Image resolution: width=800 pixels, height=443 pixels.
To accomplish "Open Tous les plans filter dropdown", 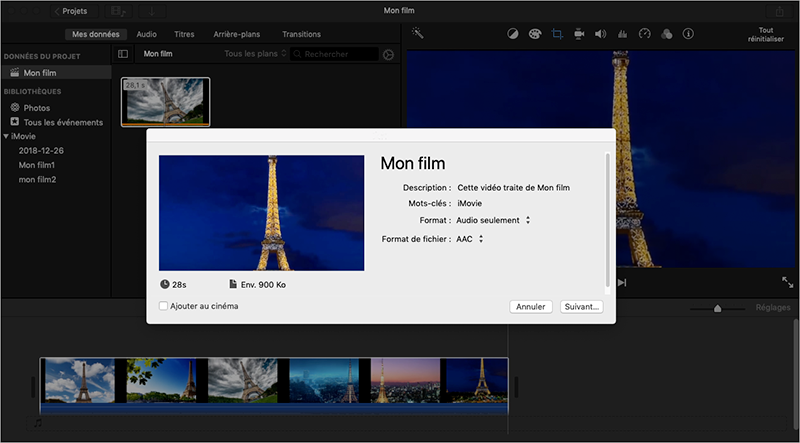I will click(x=255, y=54).
